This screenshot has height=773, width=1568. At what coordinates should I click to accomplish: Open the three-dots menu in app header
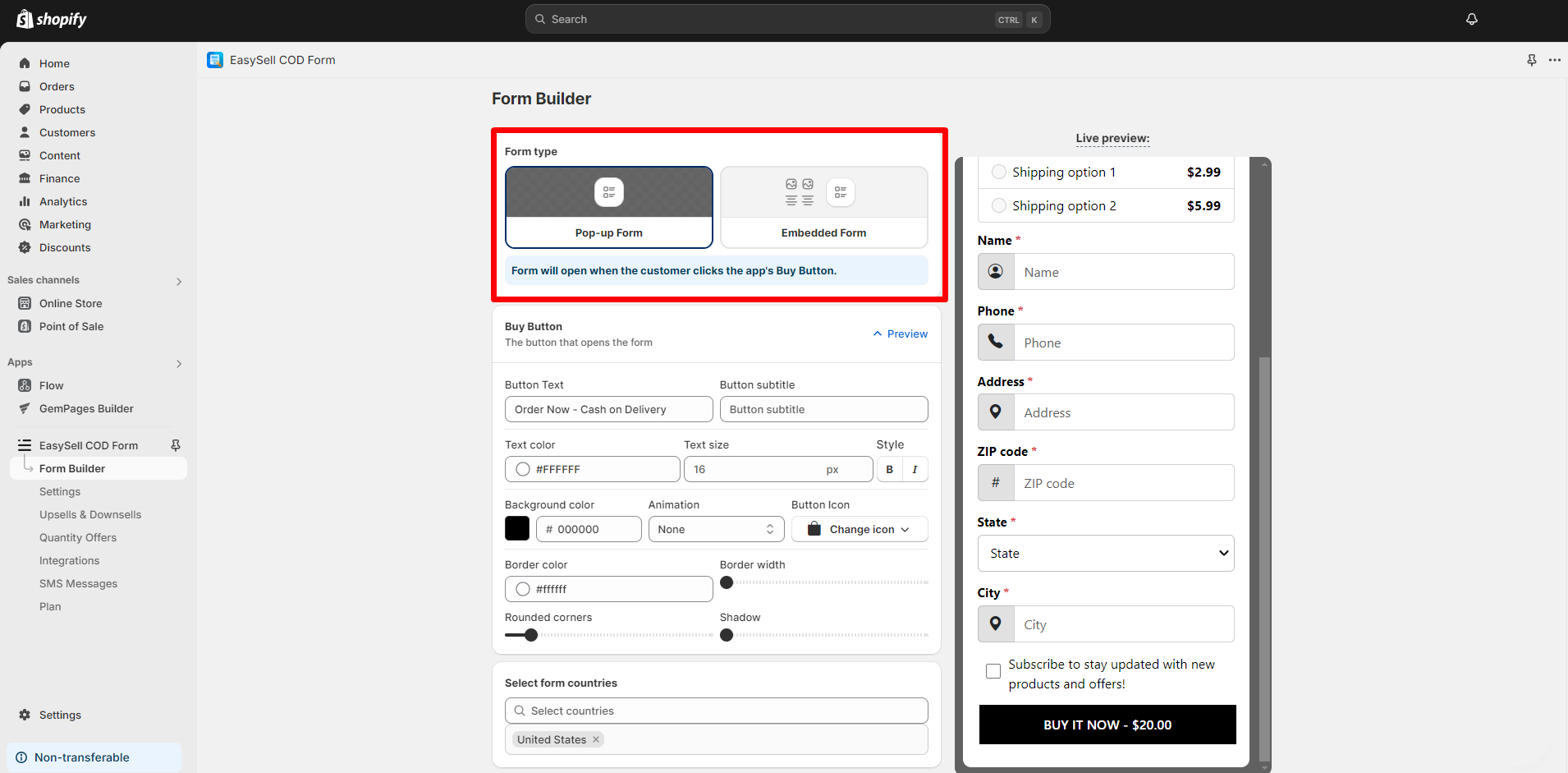click(x=1554, y=60)
